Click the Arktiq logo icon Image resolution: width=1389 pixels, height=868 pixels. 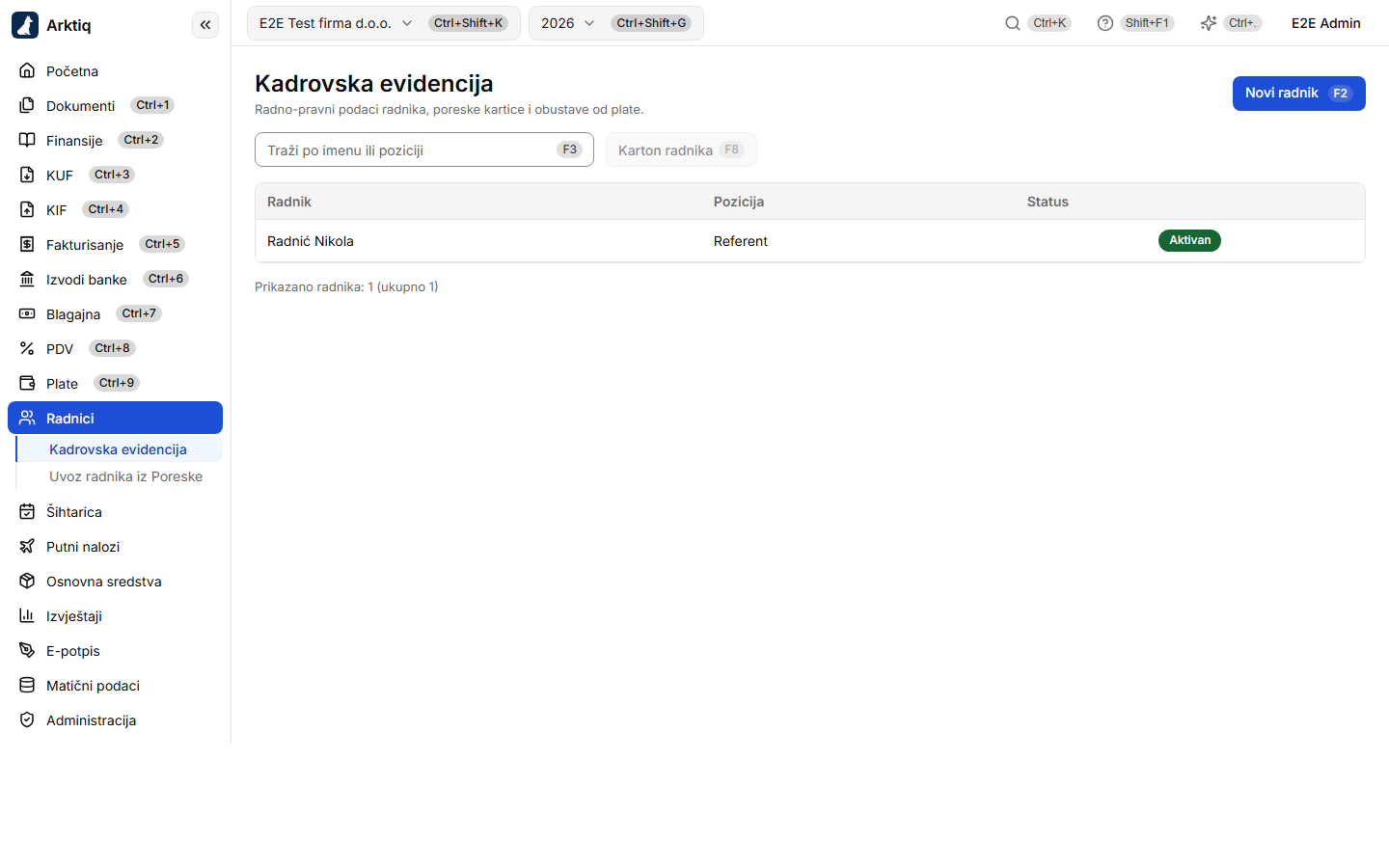[25, 25]
